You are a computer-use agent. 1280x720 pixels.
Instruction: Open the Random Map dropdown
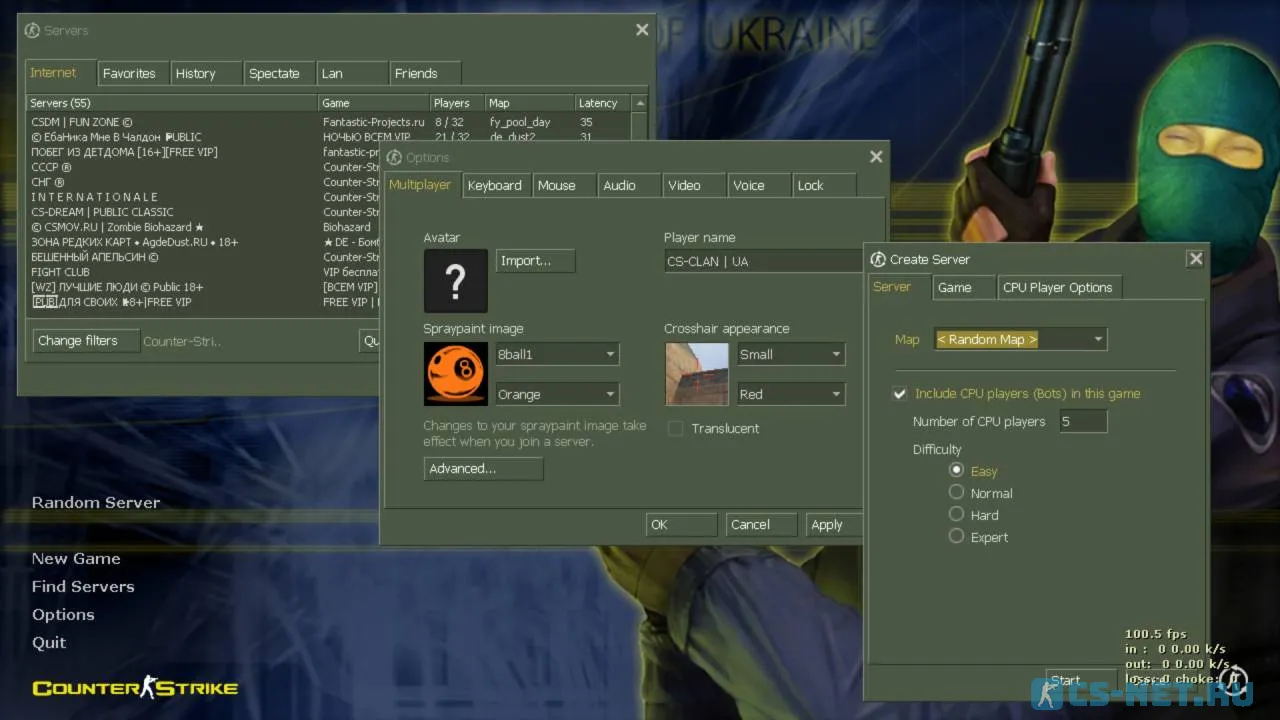(x=1021, y=339)
